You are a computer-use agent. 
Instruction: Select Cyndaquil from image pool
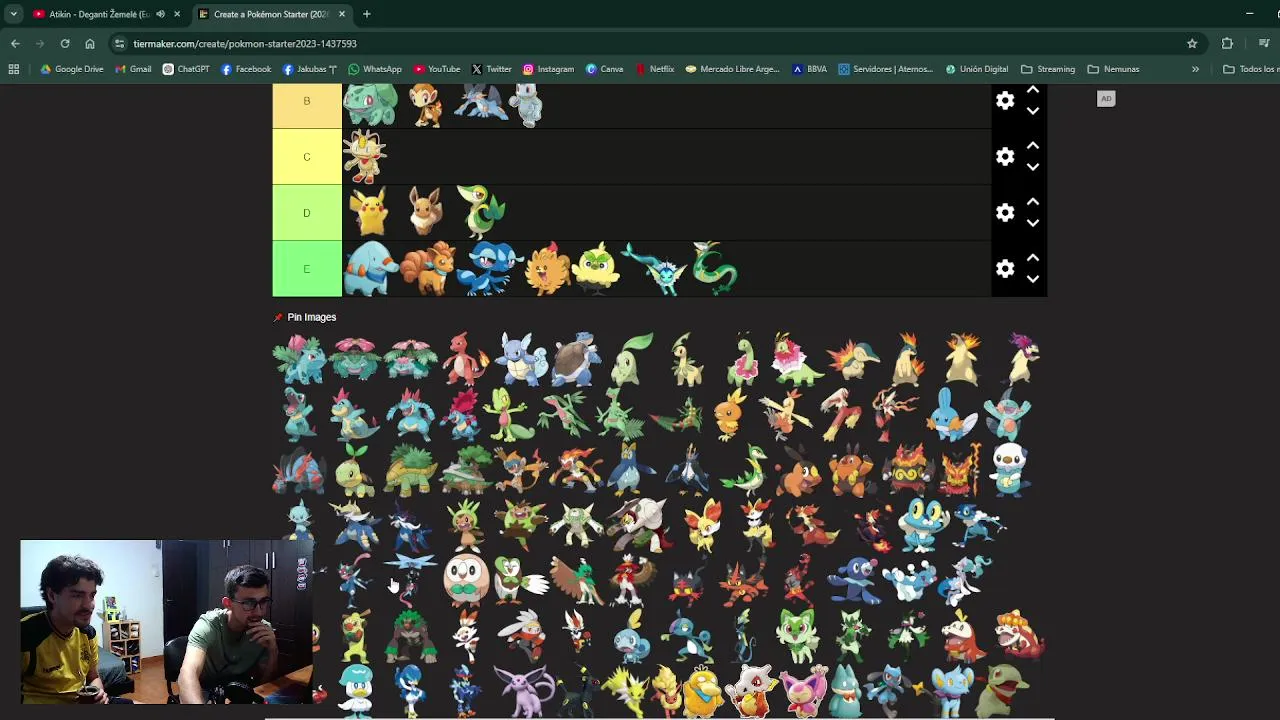pos(853,361)
